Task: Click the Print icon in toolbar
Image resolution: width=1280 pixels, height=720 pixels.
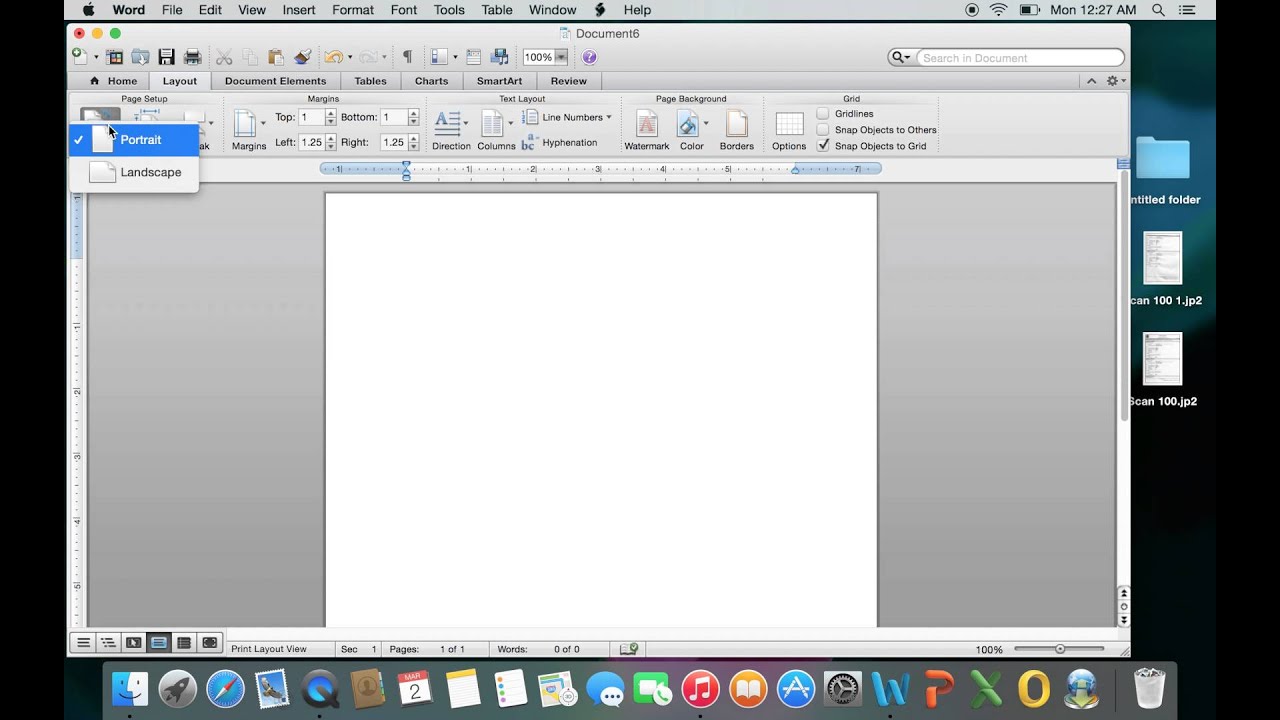Action: [193, 57]
